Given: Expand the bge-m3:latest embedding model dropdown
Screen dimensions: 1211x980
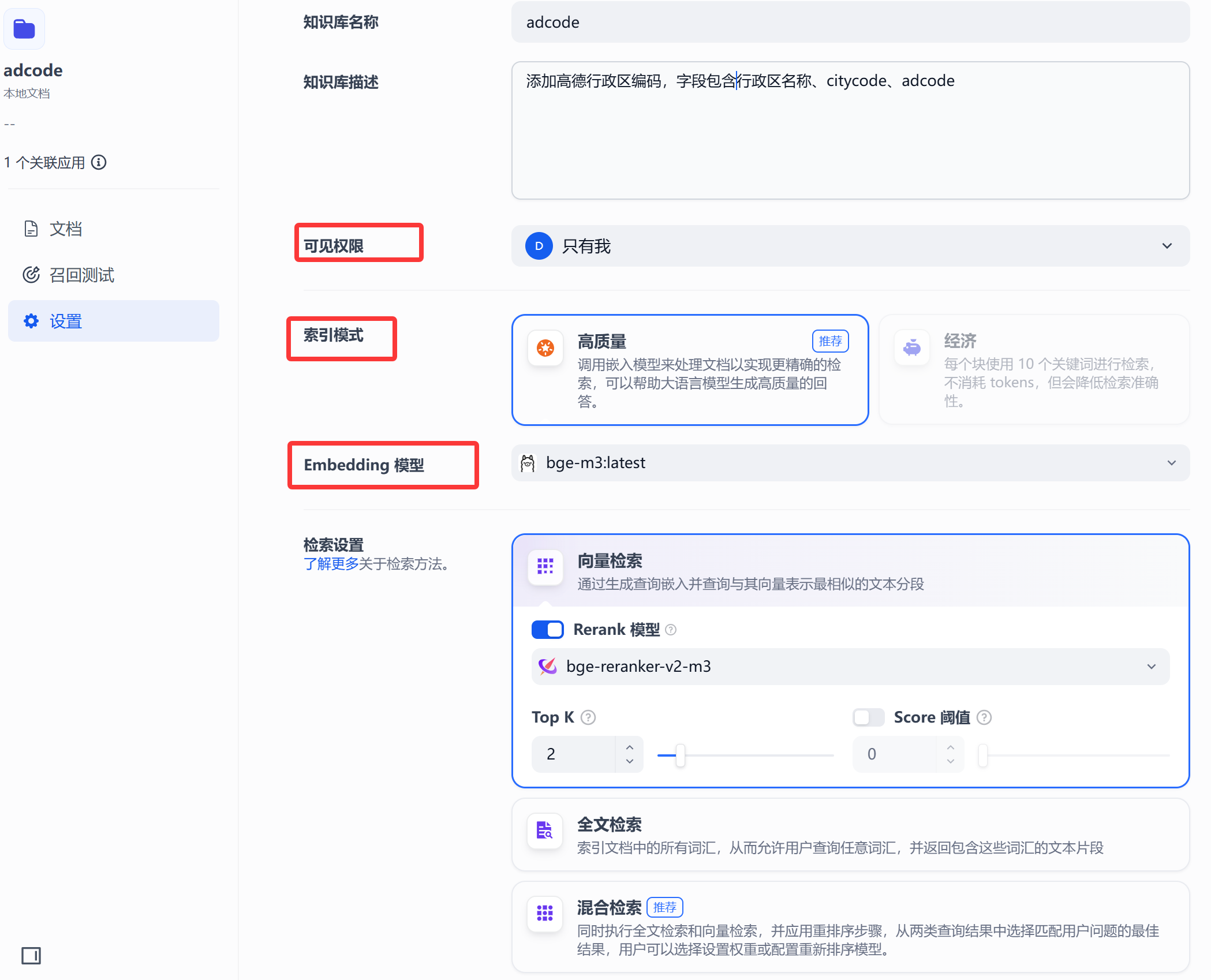Looking at the screenshot, I should (x=850, y=463).
